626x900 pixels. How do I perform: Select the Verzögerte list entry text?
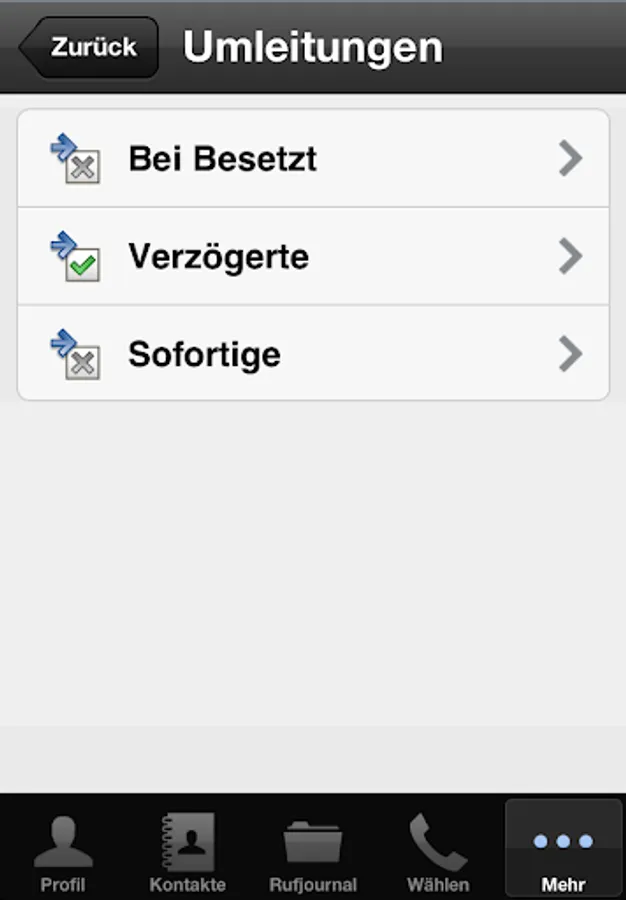click(219, 257)
